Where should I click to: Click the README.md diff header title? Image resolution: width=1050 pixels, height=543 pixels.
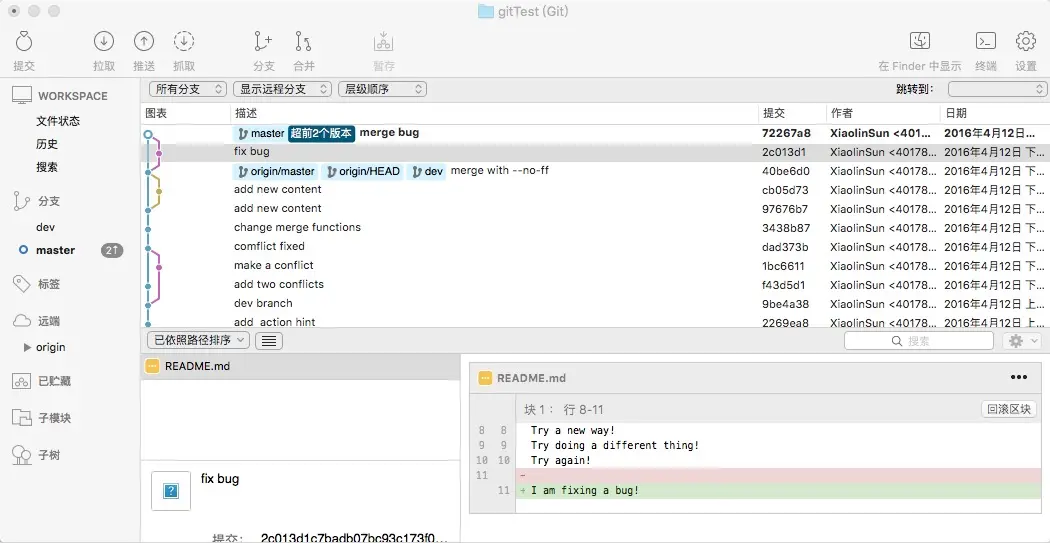531,378
